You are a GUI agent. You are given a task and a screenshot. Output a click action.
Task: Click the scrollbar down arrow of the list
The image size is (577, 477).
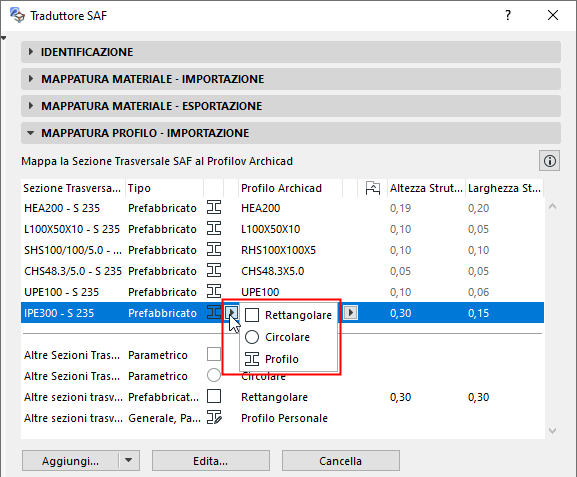(x=552, y=430)
